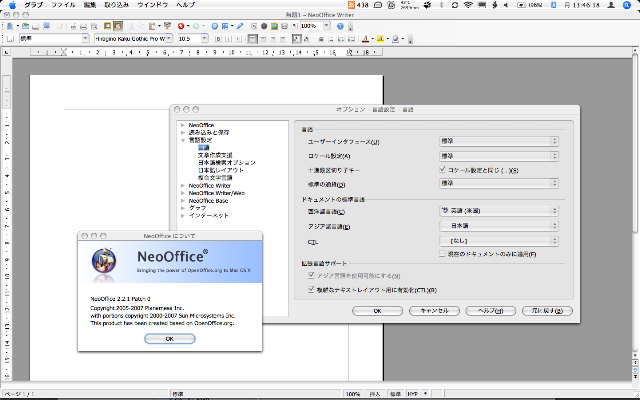640x400 pixels.
Task: Click the Increase Indent icon
Action: pos(352,39)
